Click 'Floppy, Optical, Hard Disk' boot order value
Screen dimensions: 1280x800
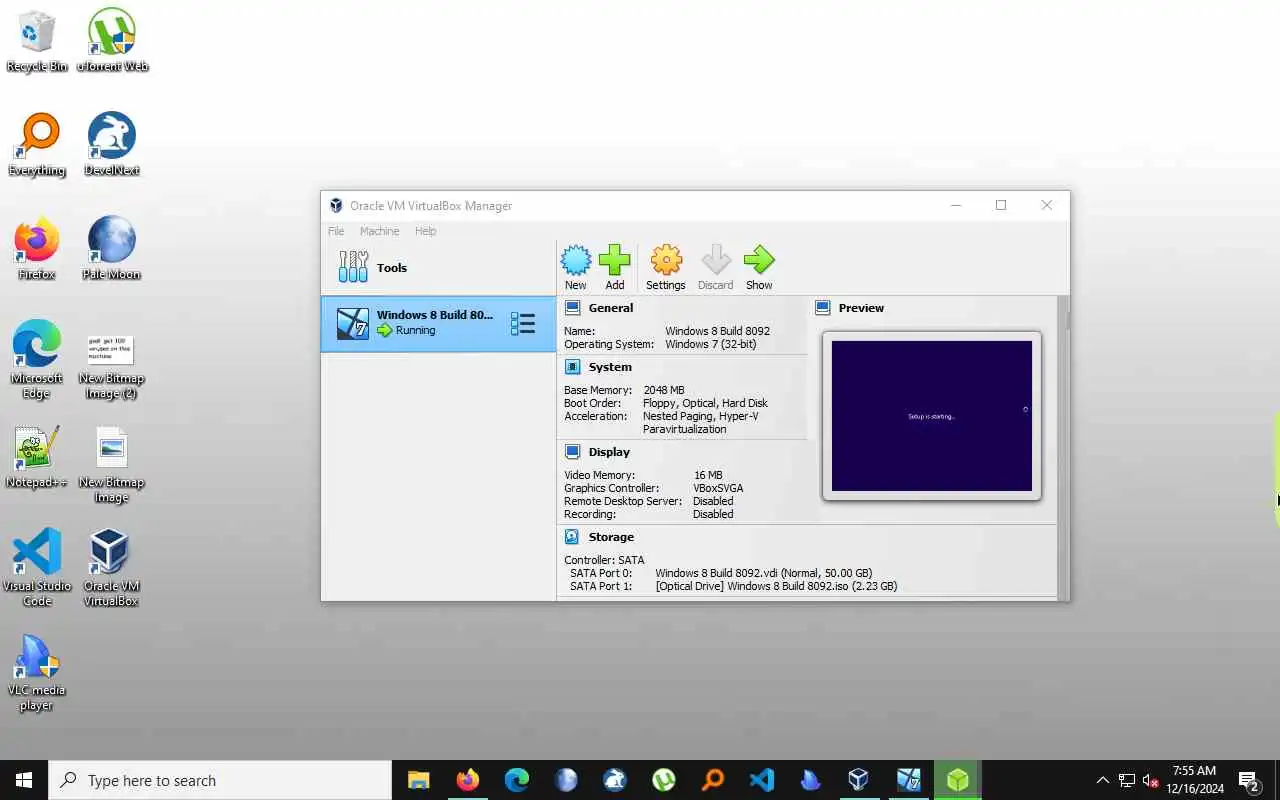705,403
